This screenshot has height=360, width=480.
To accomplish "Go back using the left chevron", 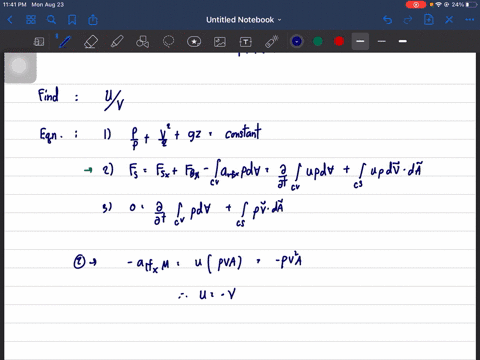I will click(10, 20).
